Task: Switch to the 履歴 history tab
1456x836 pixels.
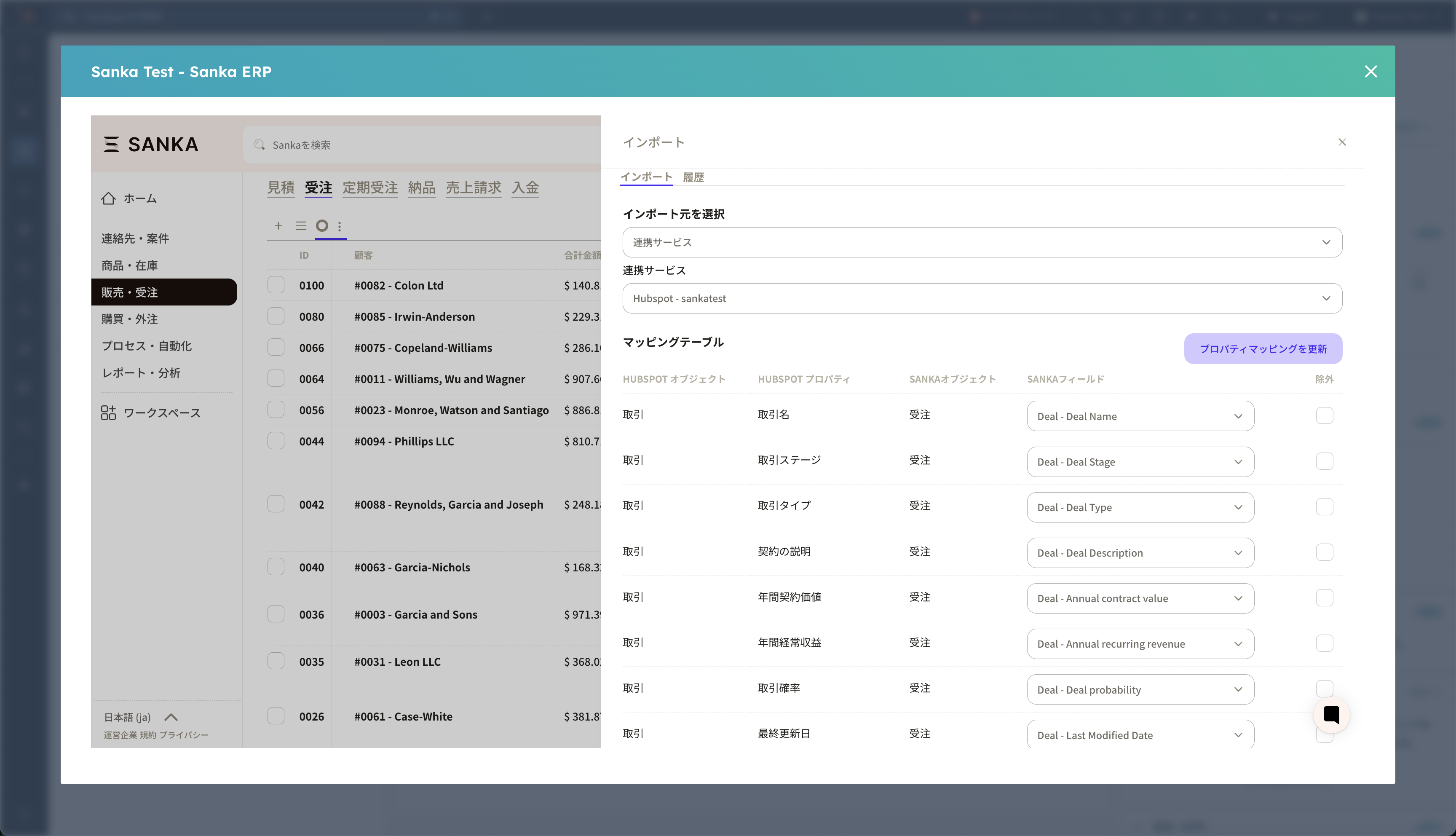Action: coord(693,177)
